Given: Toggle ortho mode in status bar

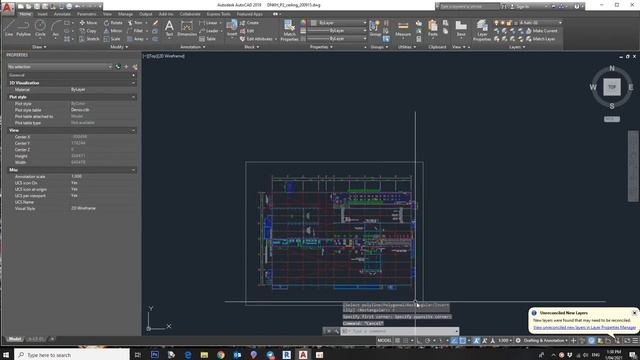Looking at the screenshot, I should click(x=419, y=340).
